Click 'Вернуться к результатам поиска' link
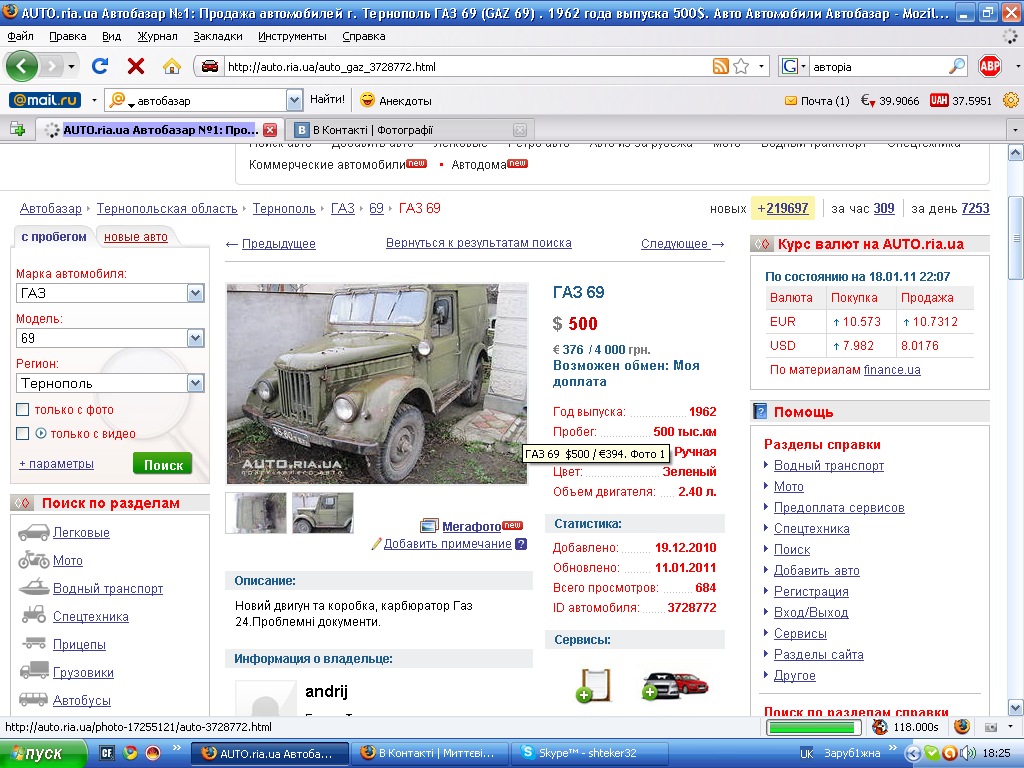This screenshot has height=768, width=1024. (x=478, y=243)
